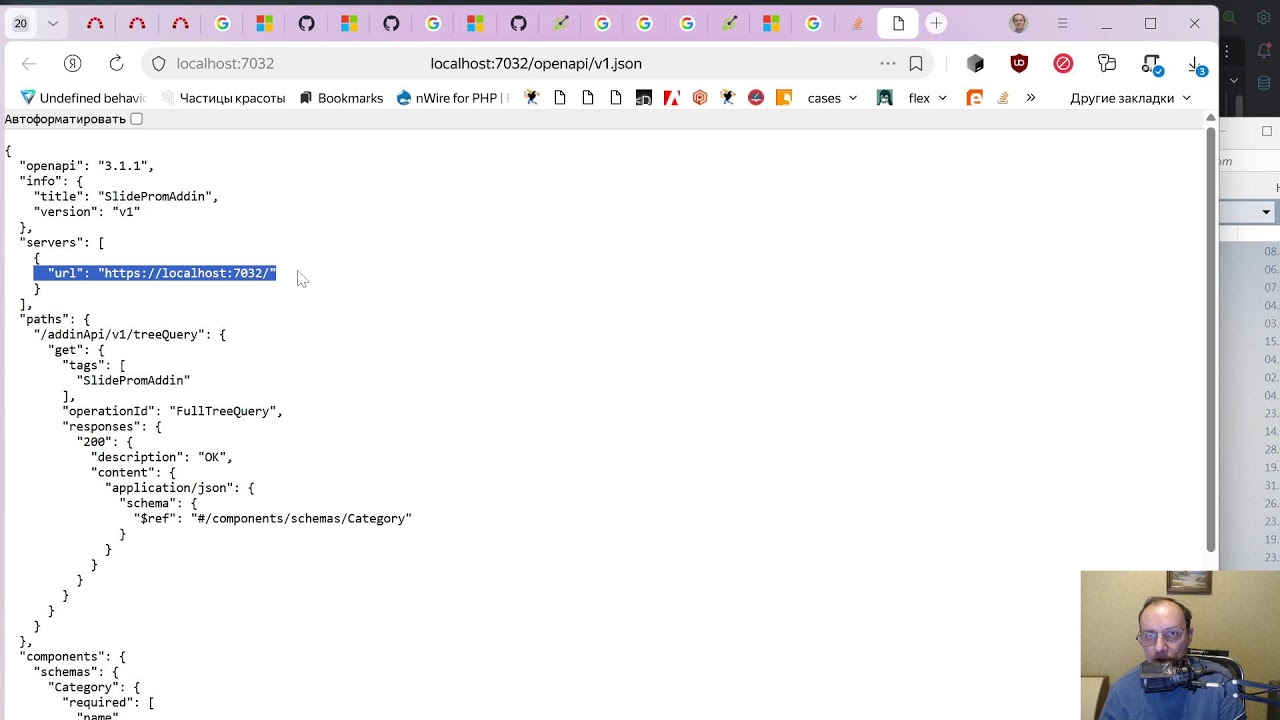The image size is (1280, 720).
Task: Open the passwords and cards manager icon
Action: [1107, 63]
